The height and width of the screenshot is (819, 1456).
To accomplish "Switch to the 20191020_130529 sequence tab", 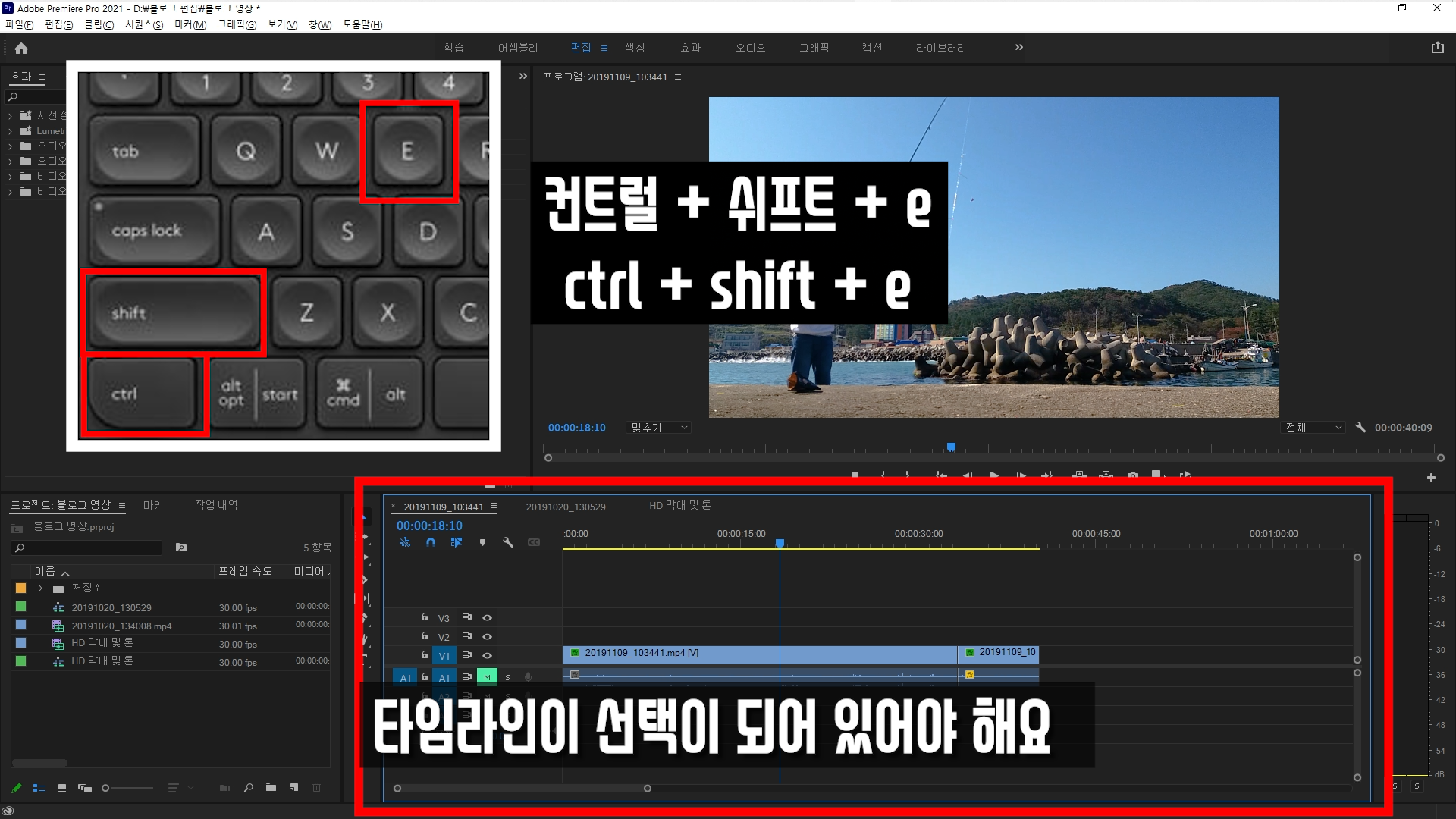I will point(566,507).
